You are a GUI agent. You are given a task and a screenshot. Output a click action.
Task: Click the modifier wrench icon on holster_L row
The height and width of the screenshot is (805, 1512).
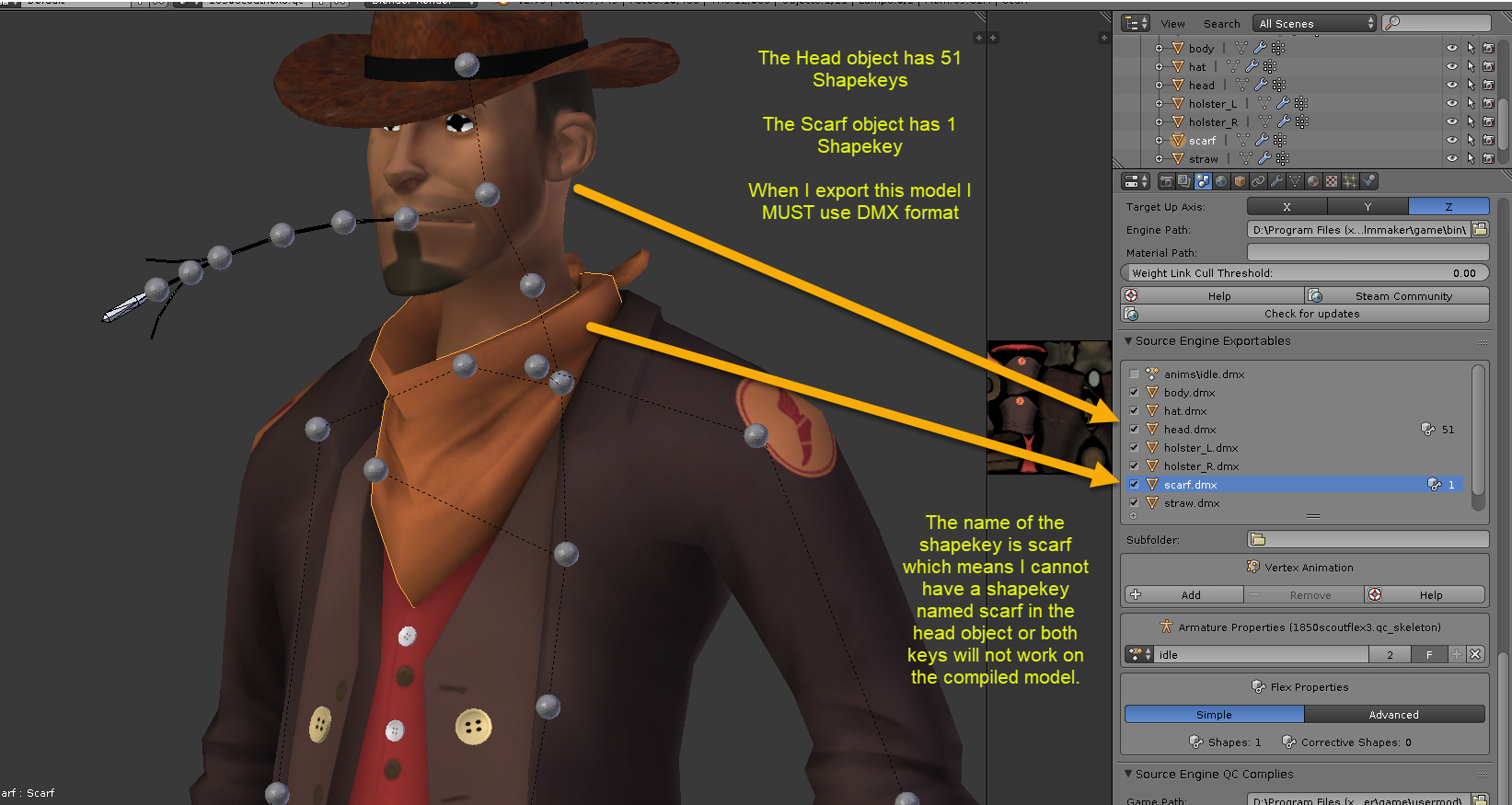1283,103
